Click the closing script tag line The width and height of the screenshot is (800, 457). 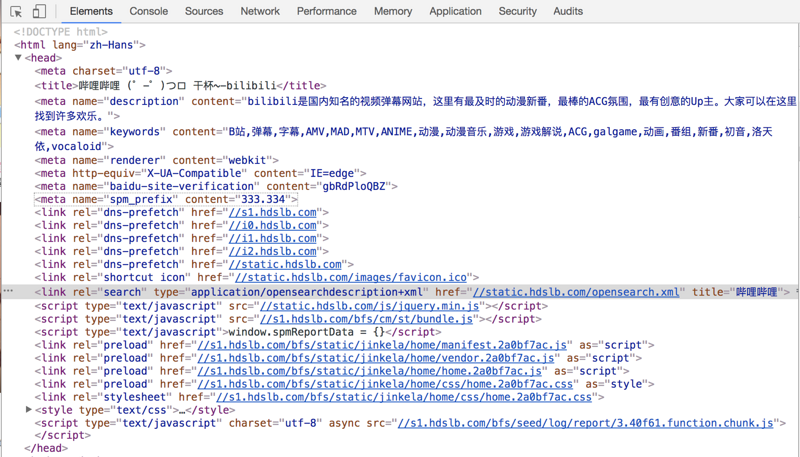click(63, 435)
